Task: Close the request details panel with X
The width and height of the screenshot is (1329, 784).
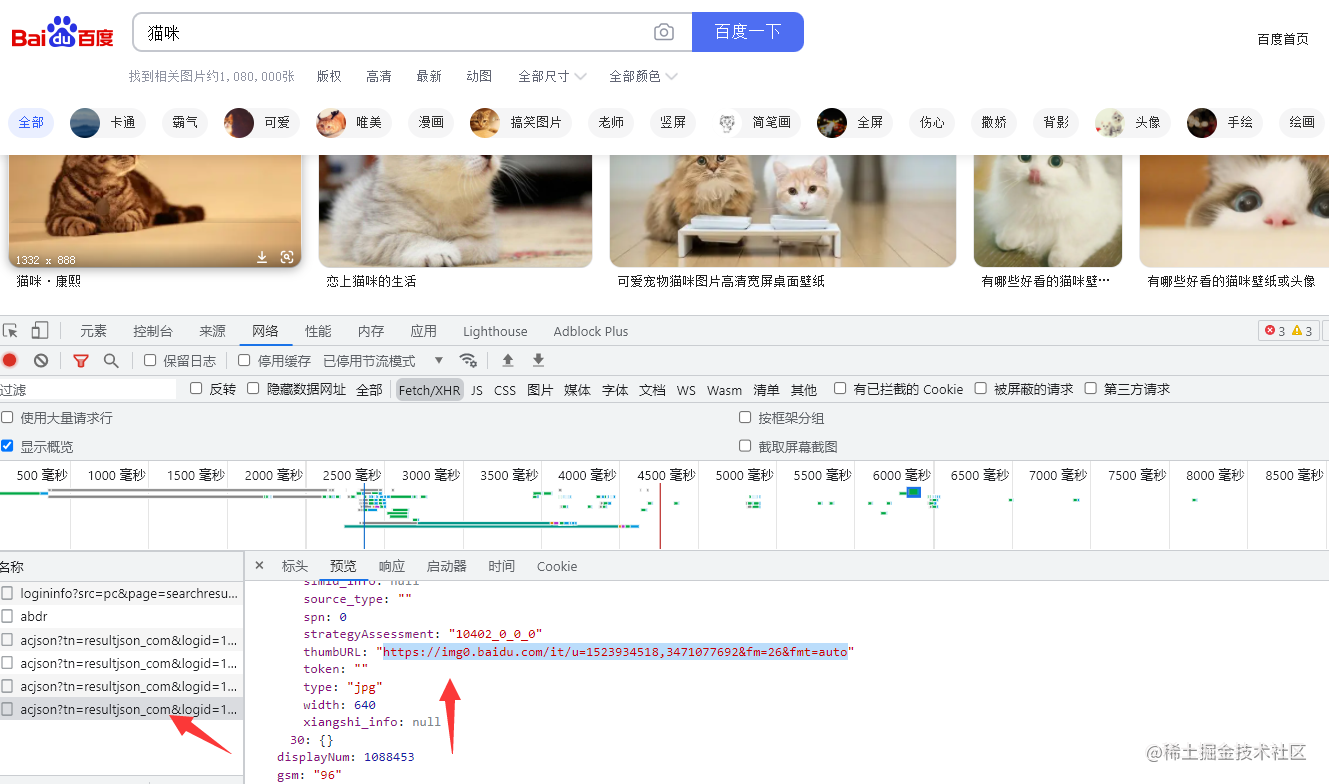Action: [x=259, y=566]
